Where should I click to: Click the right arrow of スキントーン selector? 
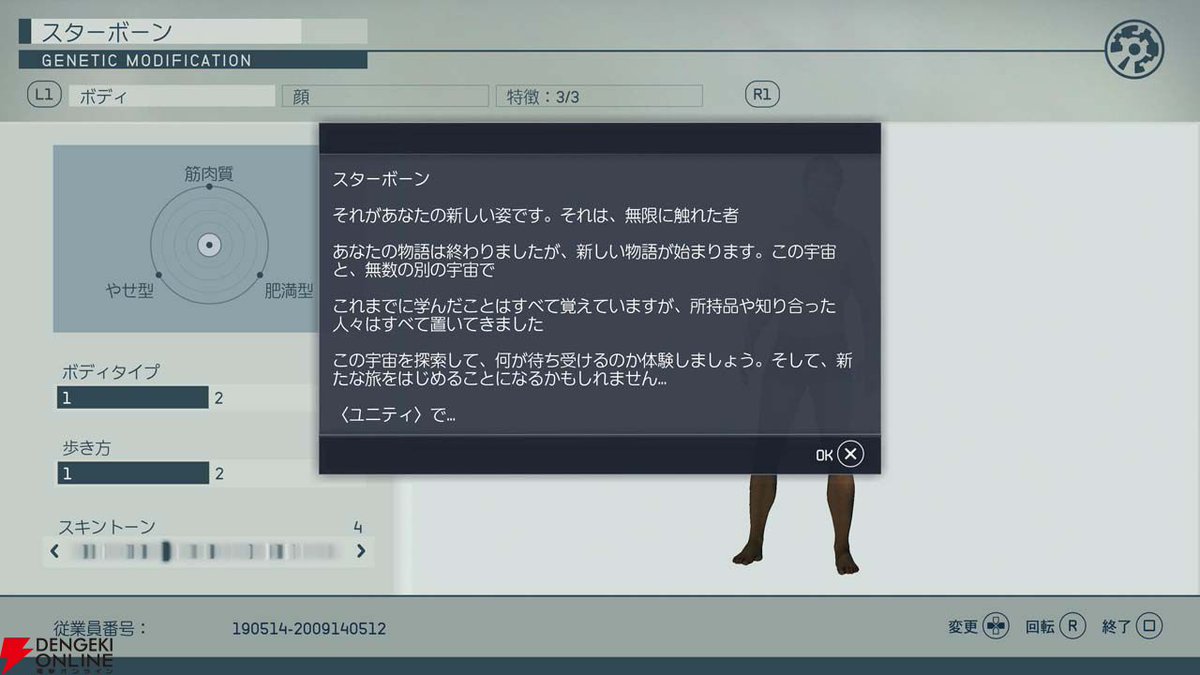[360, 551]
